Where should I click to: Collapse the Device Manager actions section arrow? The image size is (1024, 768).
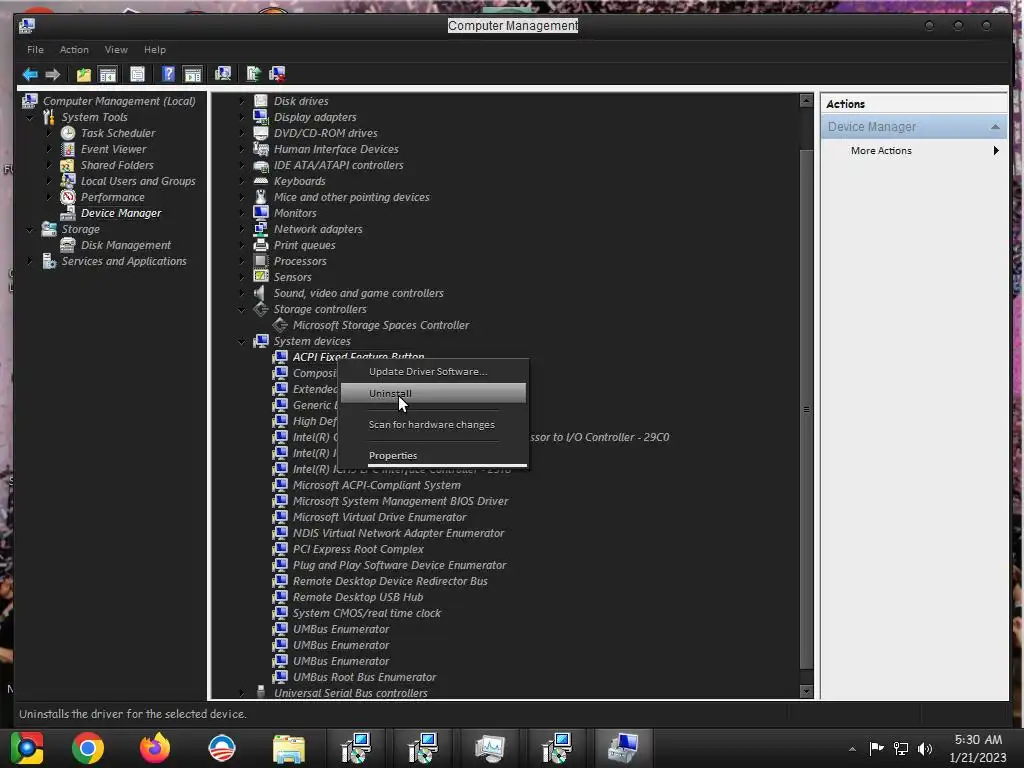click(995, 127)
